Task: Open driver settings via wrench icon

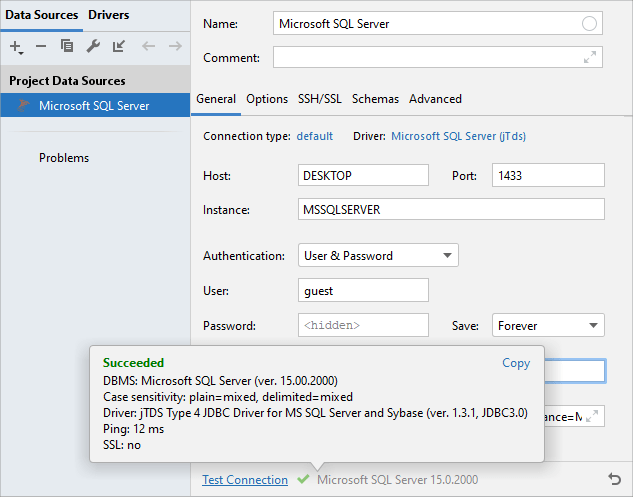Action: tap(93, 46)
